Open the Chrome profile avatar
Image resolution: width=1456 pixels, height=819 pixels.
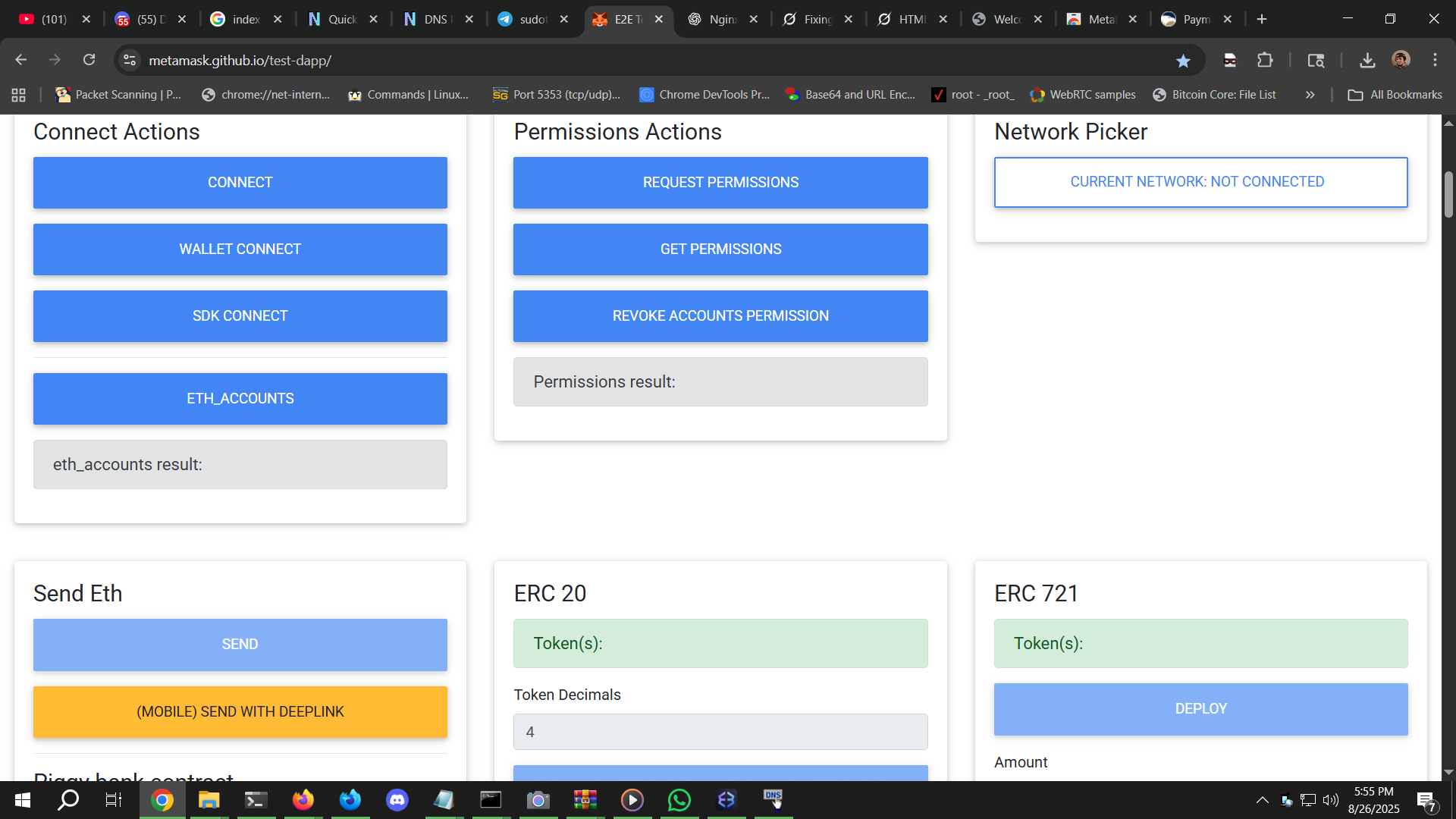click(1401, 60)
